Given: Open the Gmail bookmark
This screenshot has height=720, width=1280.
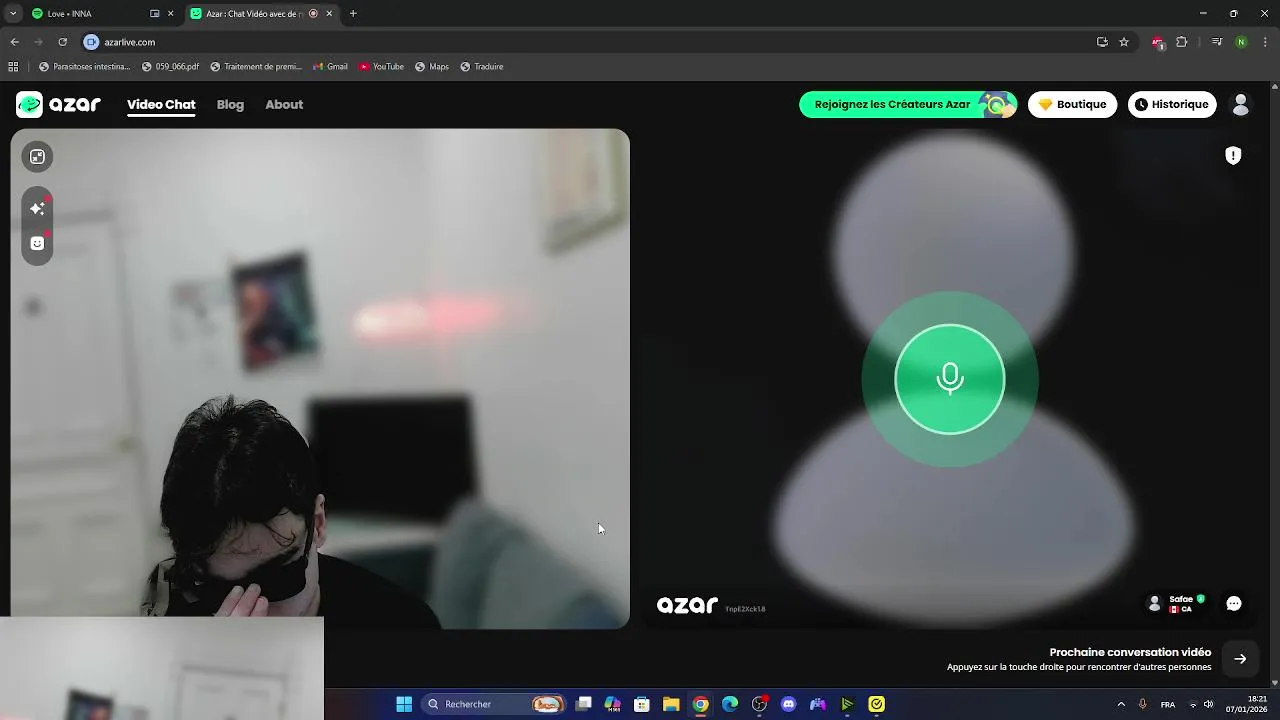Looking at the screenshot, I should point(330,67).
